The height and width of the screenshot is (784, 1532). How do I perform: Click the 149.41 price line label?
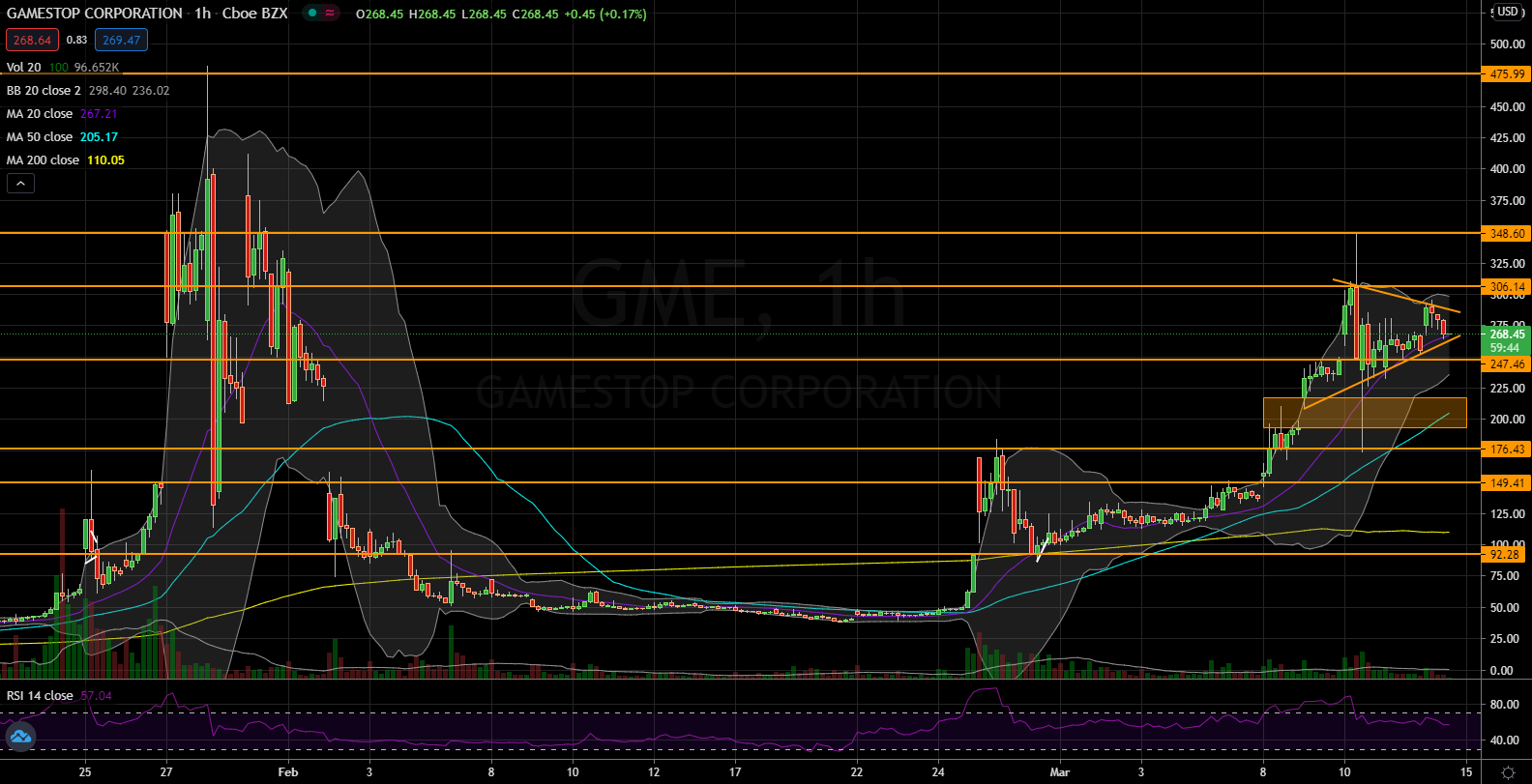1507,483
